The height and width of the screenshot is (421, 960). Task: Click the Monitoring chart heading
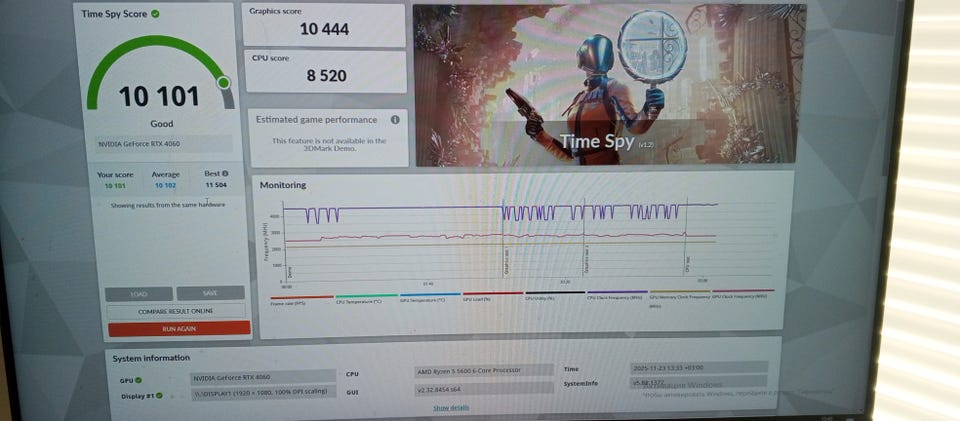[x=283, y=185]
